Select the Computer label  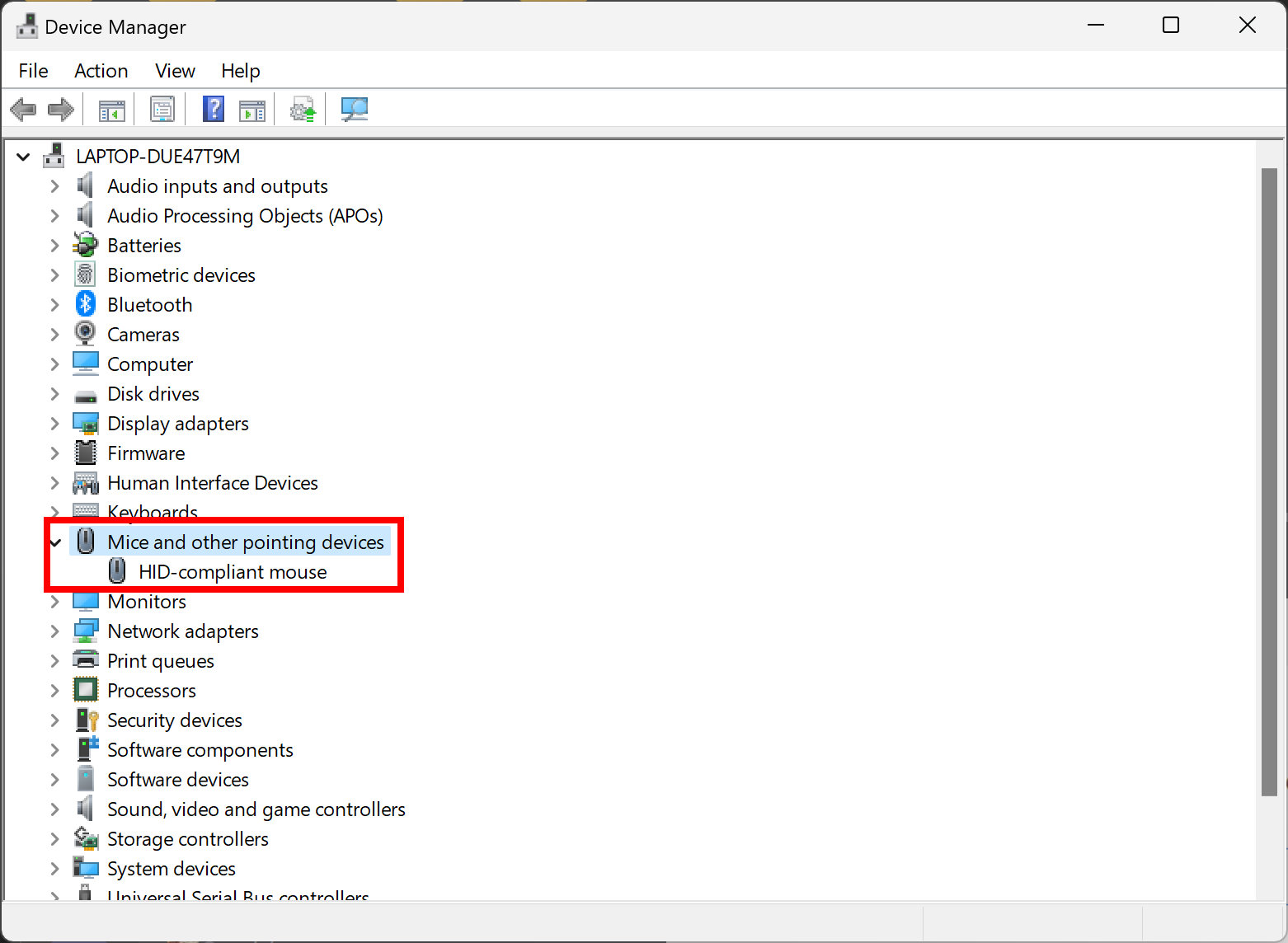coord(150,364)
